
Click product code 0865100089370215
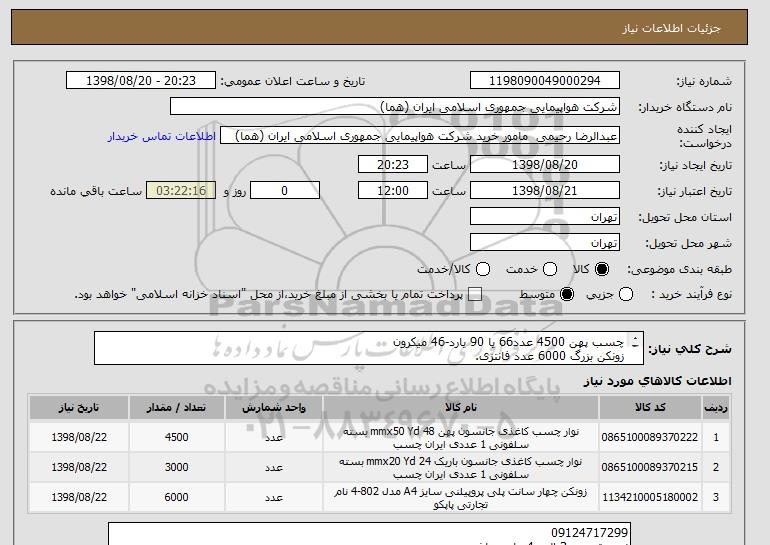[650, 467]
